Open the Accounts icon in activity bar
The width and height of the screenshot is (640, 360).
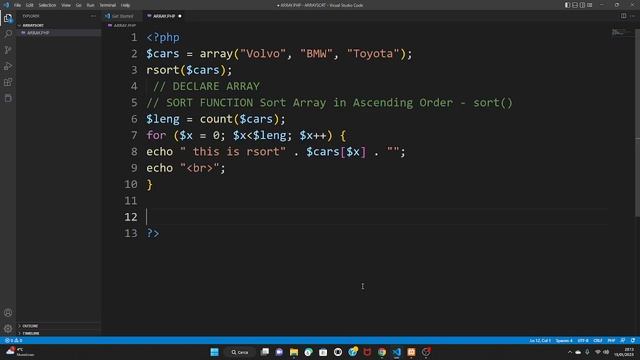pyautogui.click(x=8, y=313)
